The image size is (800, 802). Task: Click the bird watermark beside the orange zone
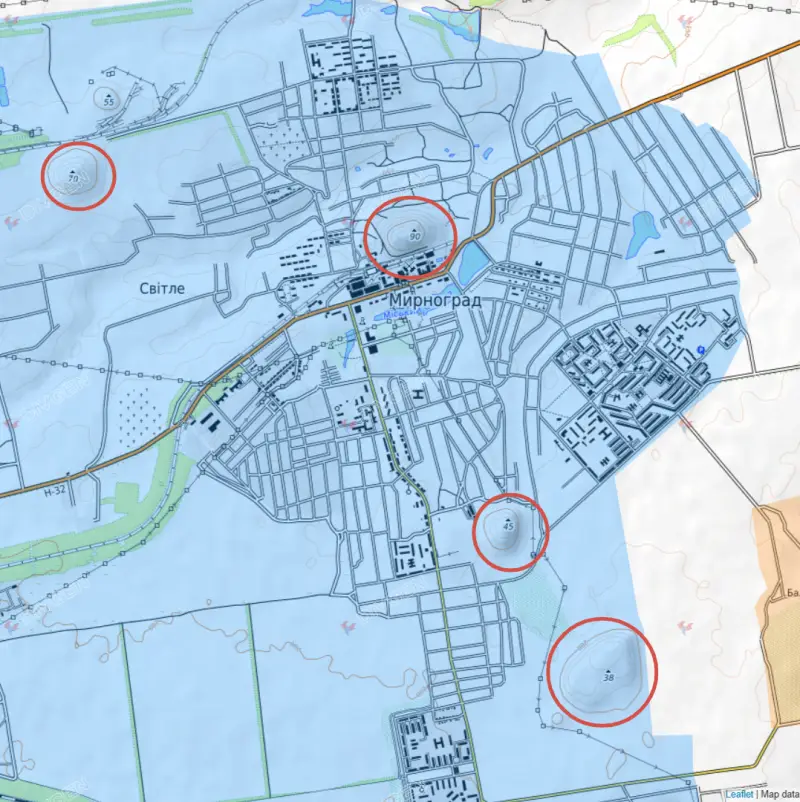(686, 625)
